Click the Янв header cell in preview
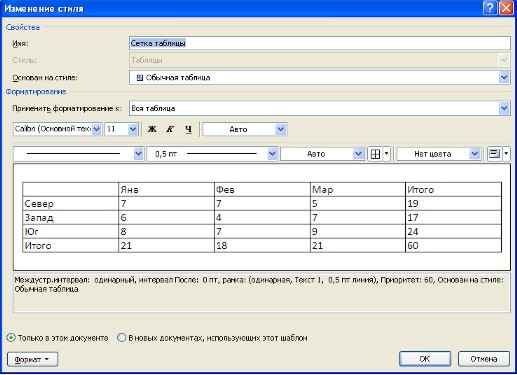This screenshot has width=517, height=375. pos(166,190)
